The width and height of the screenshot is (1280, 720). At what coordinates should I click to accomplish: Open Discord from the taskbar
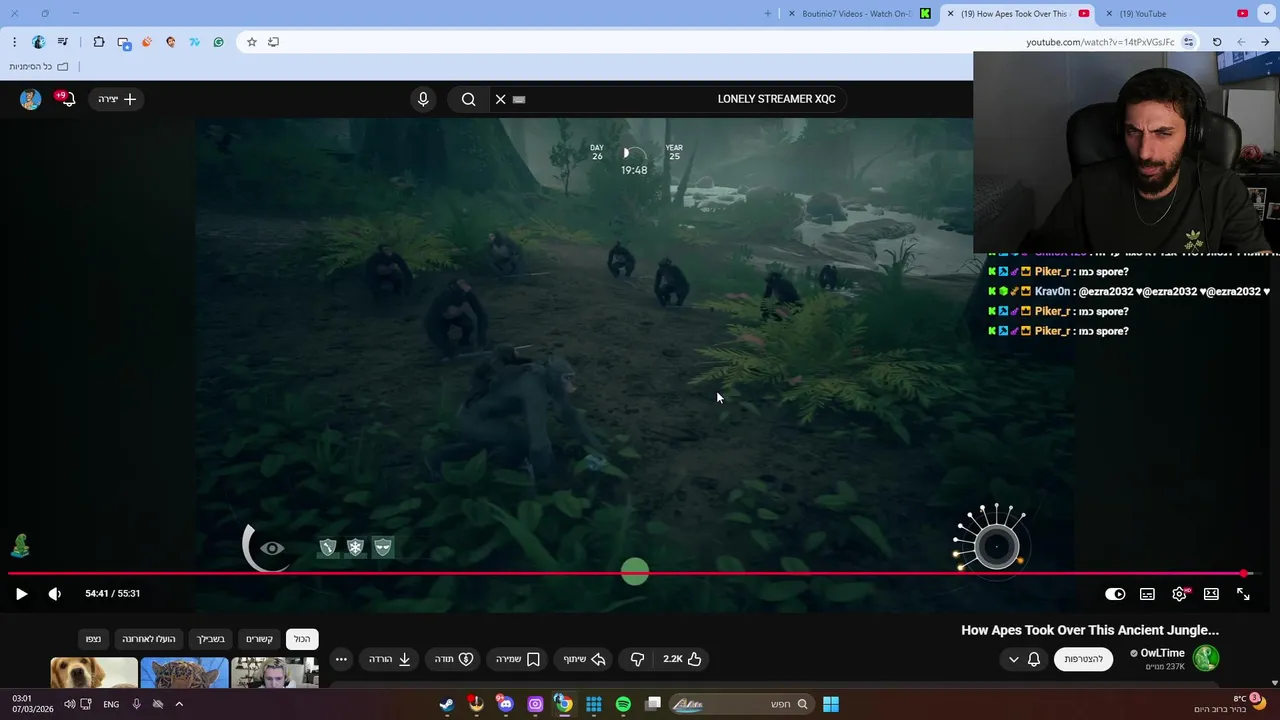pos(506,704)
